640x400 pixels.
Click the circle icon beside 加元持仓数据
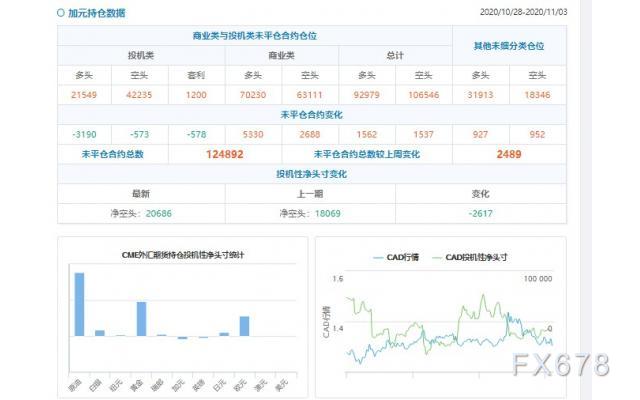pyautogui.click(x=61, y=13)
